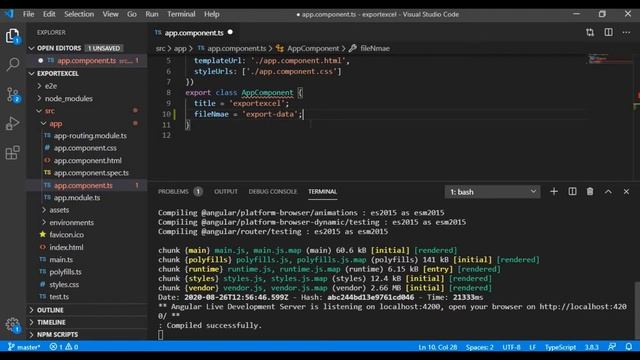The height and width of the screenshot is (360, 640).
Task: Expand the node_modules folder
Action: 69,99
